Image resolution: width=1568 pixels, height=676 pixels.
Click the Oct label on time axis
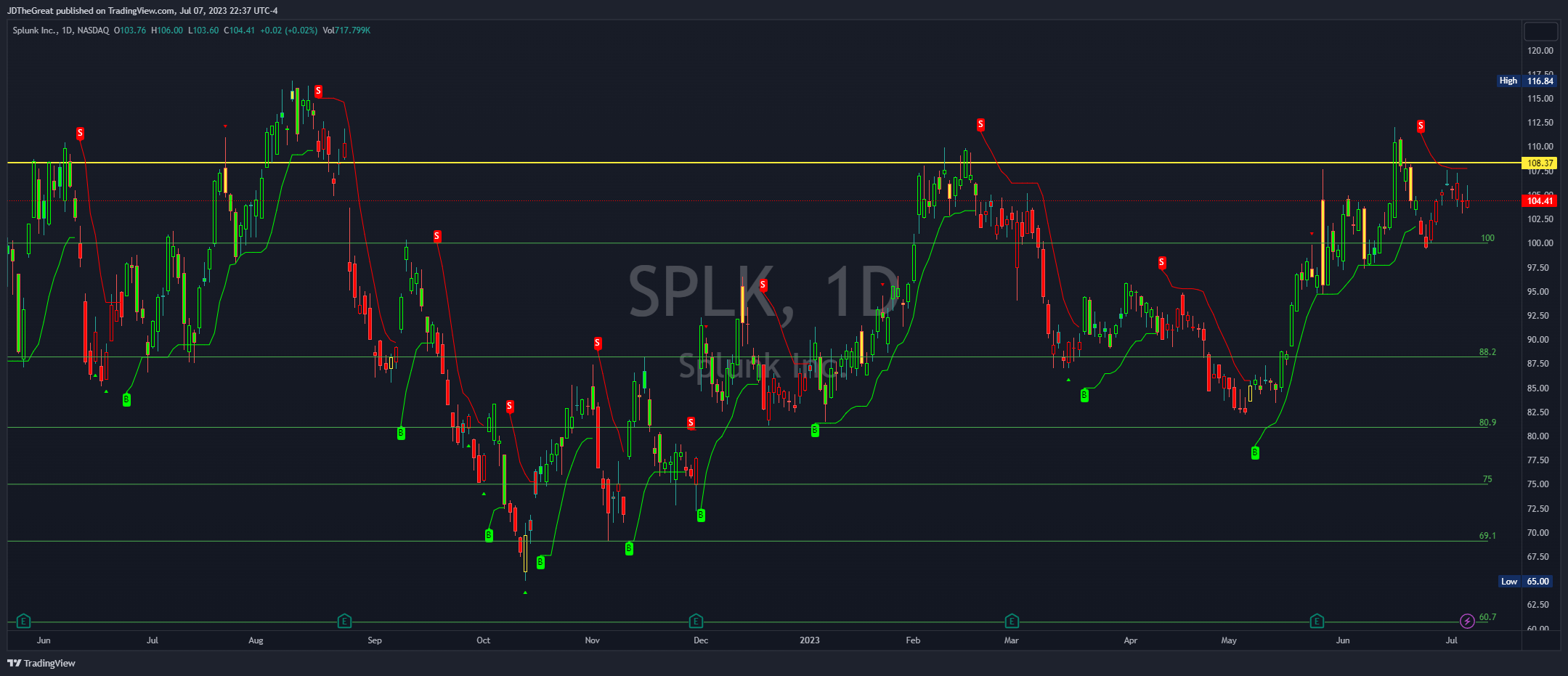pos(483,640)
